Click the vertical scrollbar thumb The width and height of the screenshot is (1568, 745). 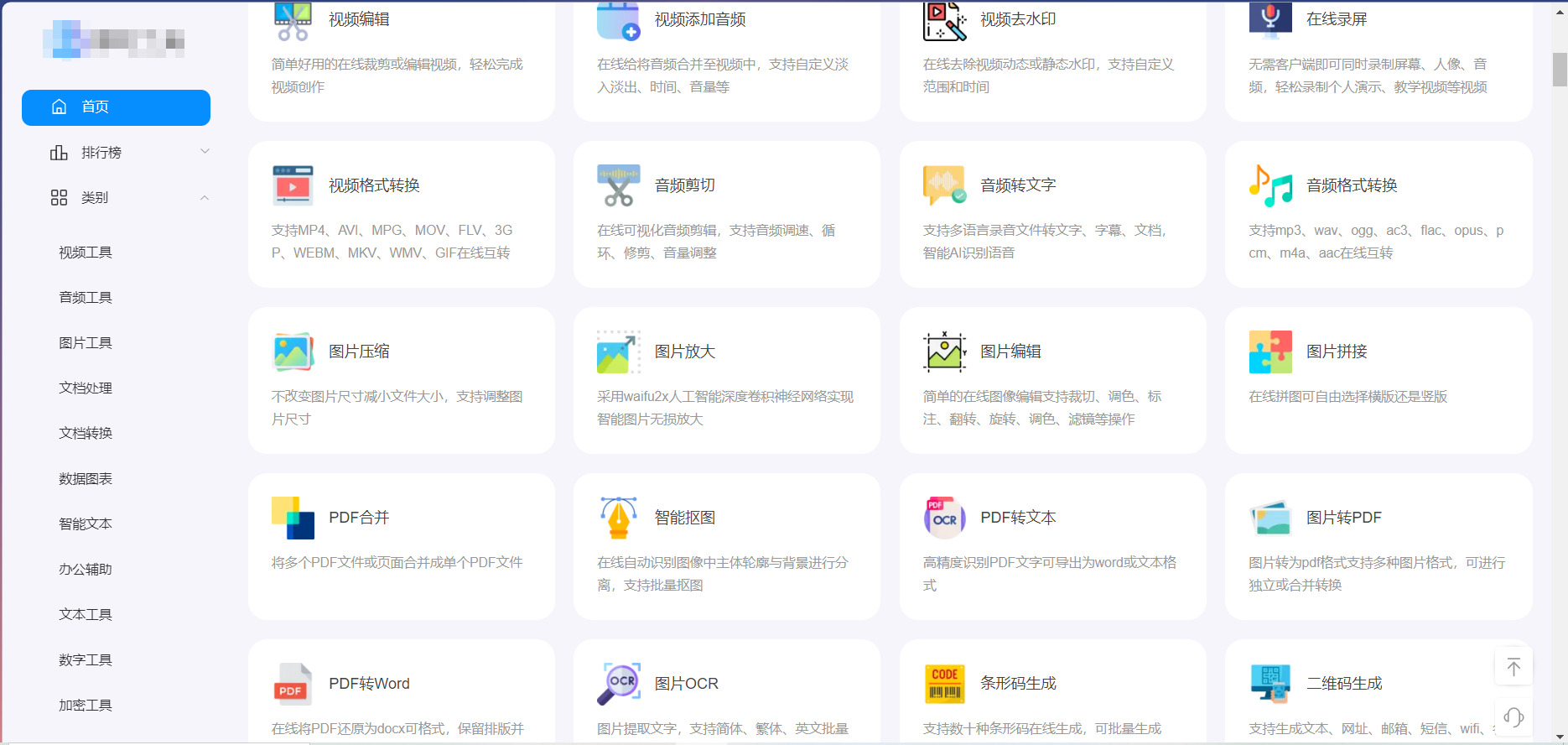(1560, 69)
